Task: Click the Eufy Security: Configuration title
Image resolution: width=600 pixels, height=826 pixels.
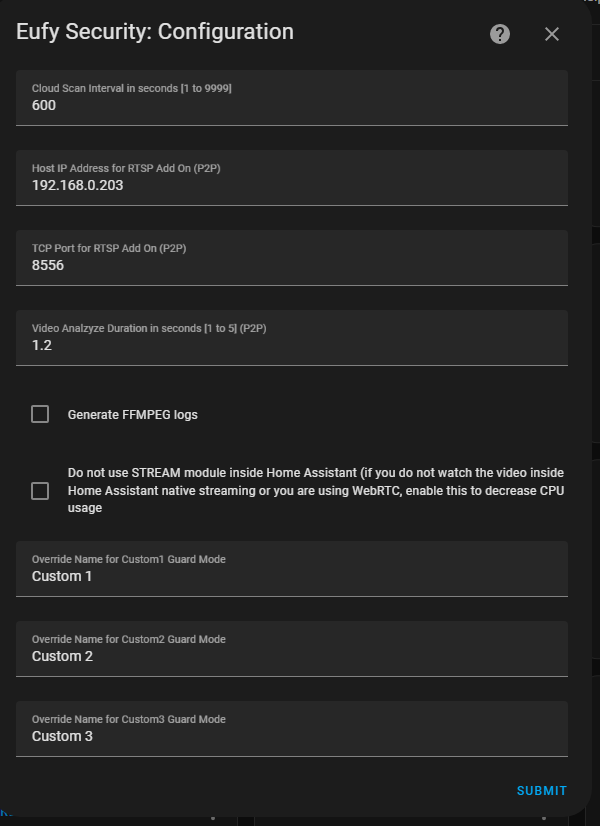Action: (153, 32)
